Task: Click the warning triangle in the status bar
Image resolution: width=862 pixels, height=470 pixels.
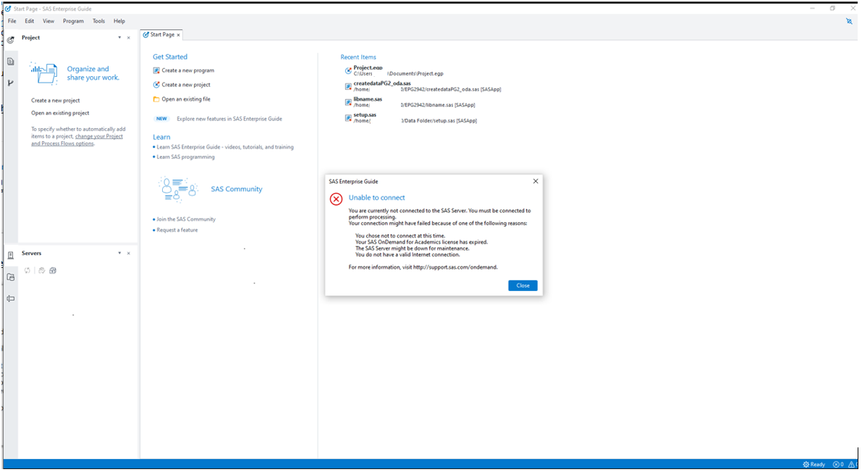Action: (851, 465)
